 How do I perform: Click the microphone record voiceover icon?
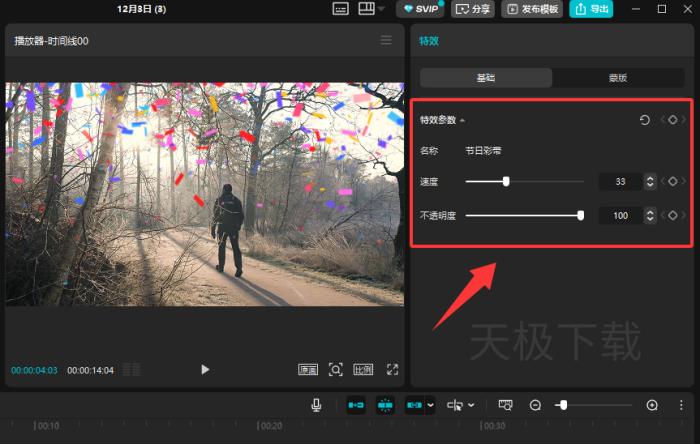316,405
